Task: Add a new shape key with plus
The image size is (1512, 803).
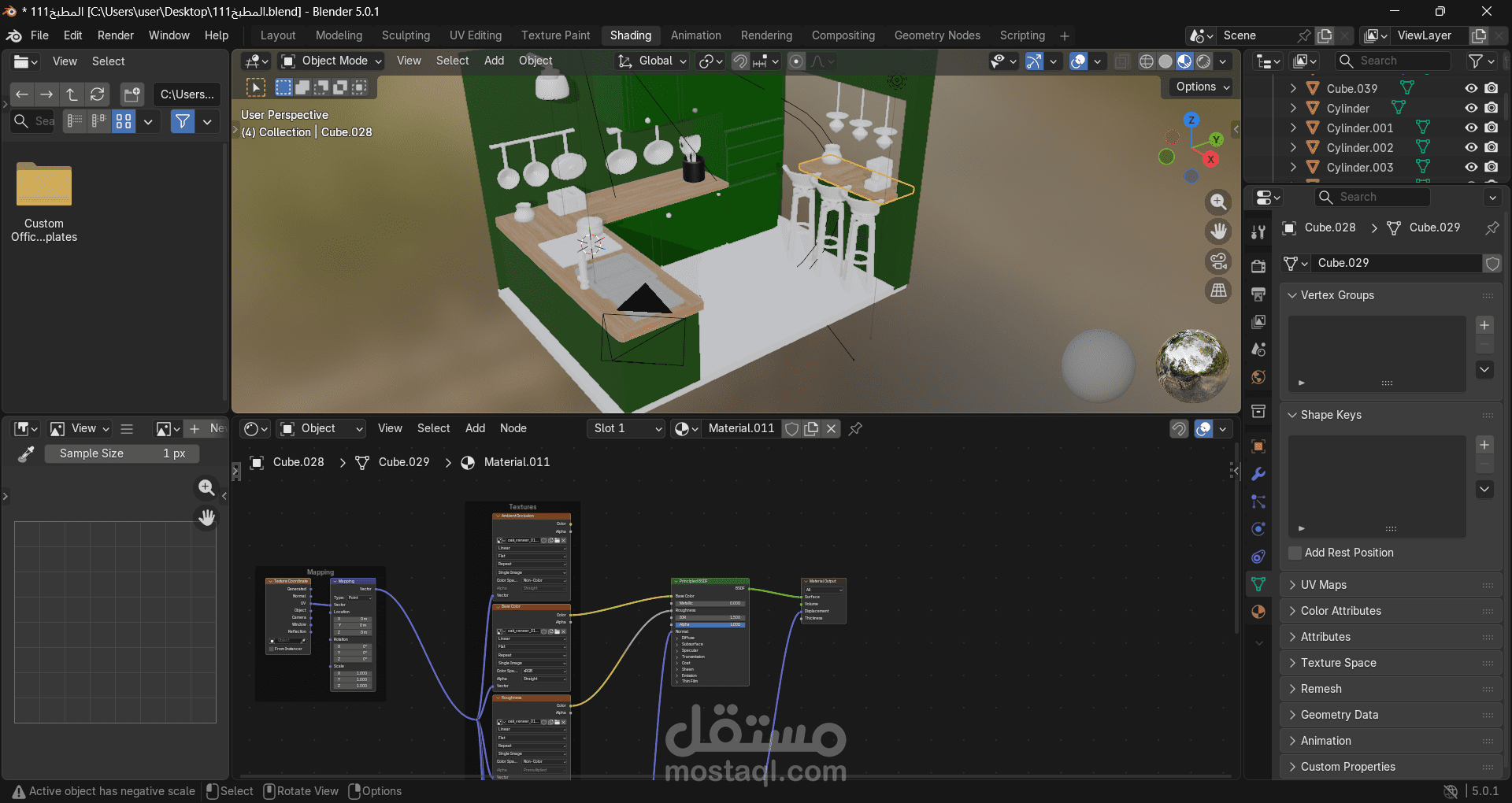Action: pyautogui.click(x=1484, y=445)
